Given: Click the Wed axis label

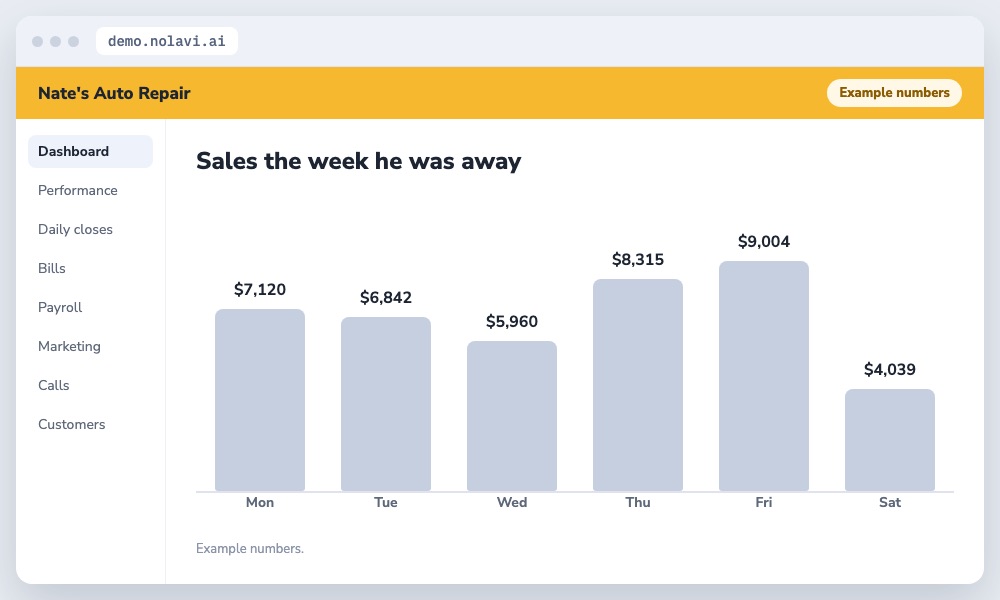Looking at the screenshot, I should pos(511,502).
